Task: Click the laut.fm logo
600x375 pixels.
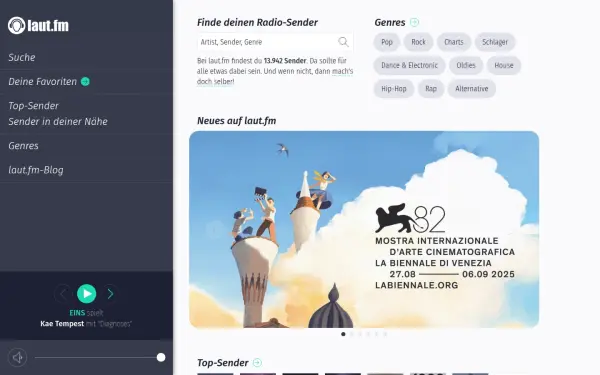Action: coord(38,25)
